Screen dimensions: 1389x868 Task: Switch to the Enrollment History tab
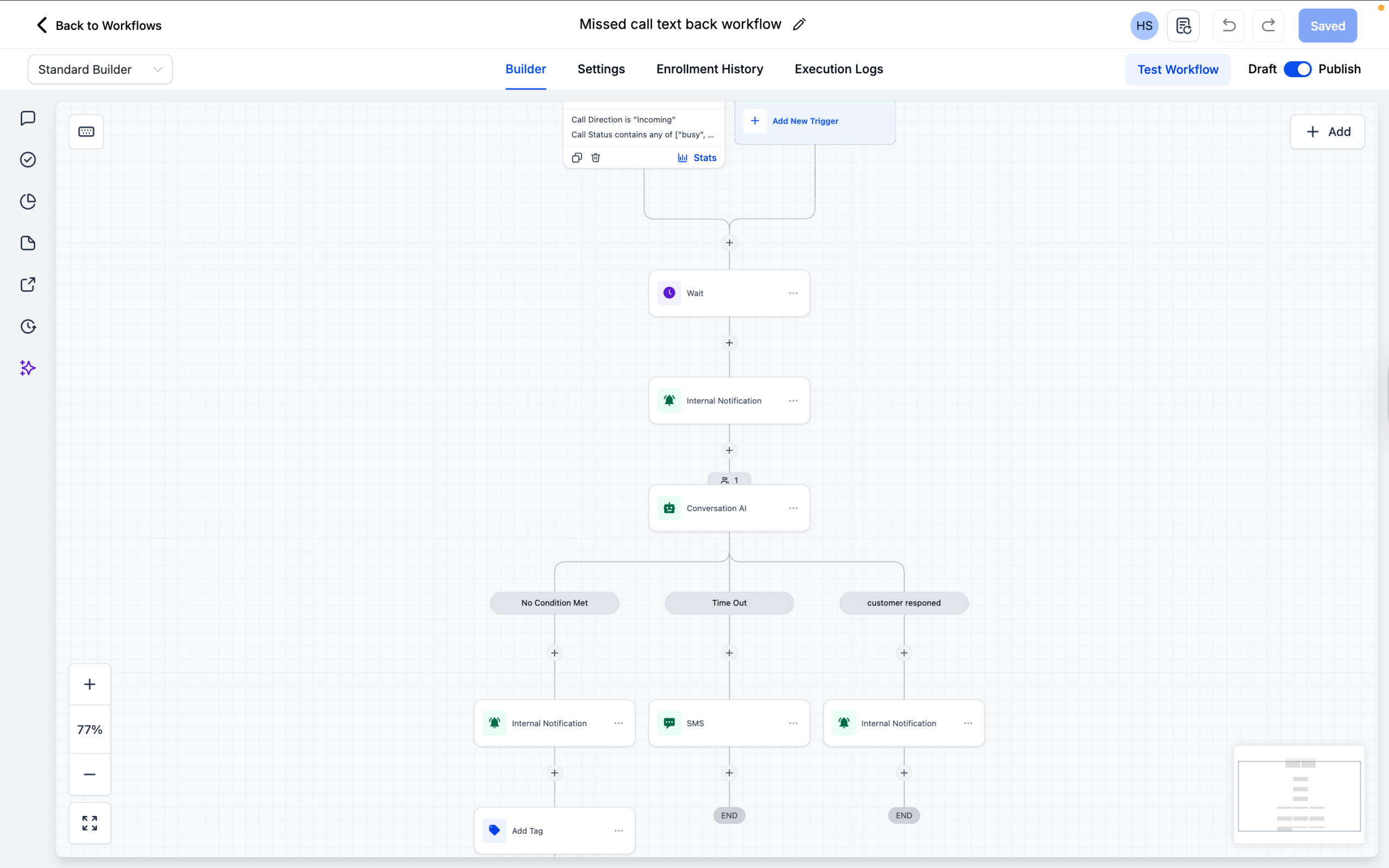(710, 69)
